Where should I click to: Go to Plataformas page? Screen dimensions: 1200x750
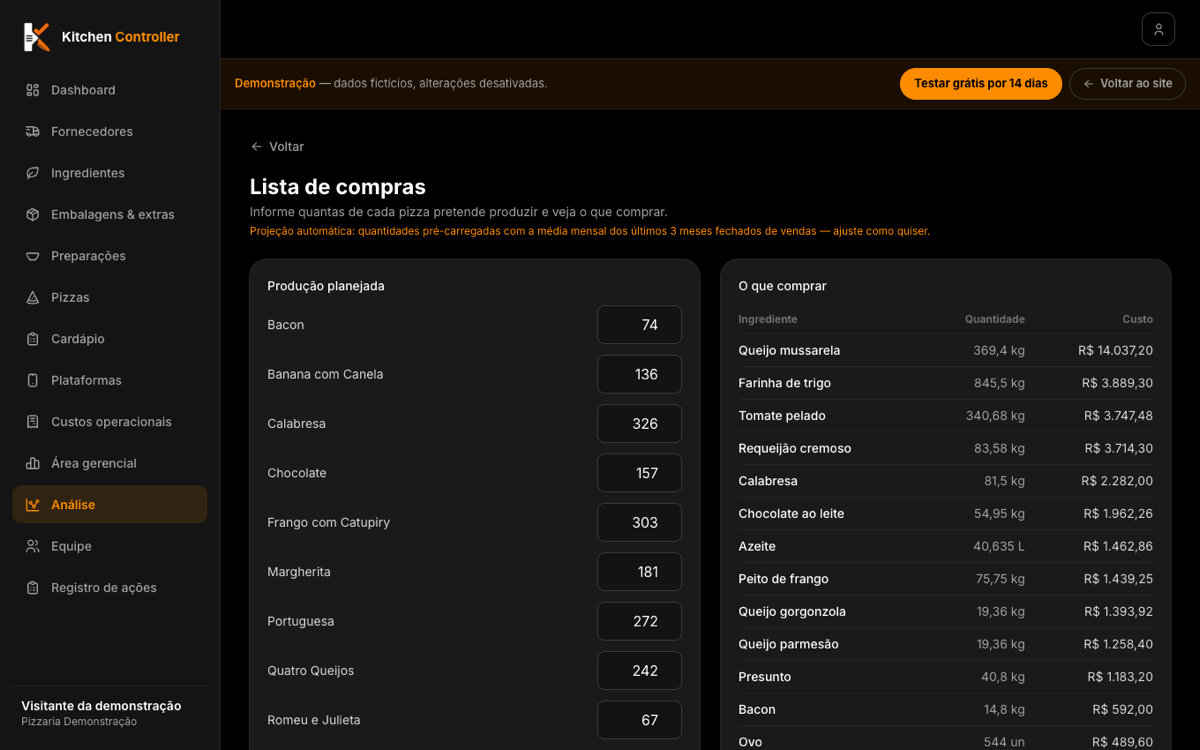[110, 380]
